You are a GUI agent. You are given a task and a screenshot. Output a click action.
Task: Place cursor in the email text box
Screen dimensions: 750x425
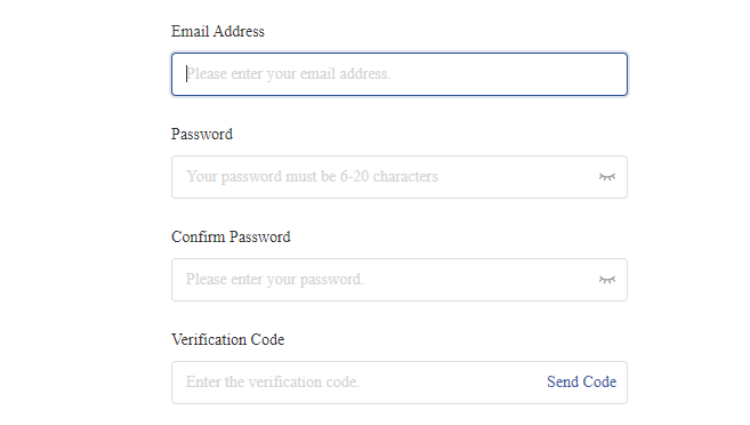[x=399, y=74]
